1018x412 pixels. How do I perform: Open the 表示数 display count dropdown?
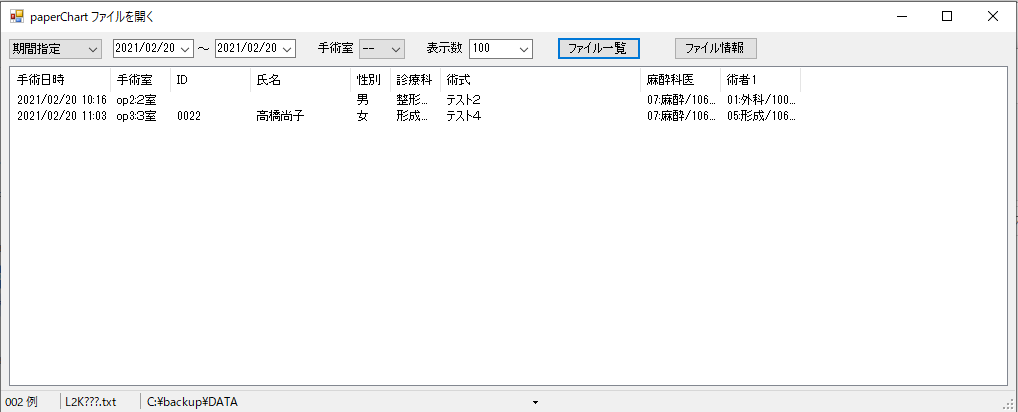(x=524, y=49)
